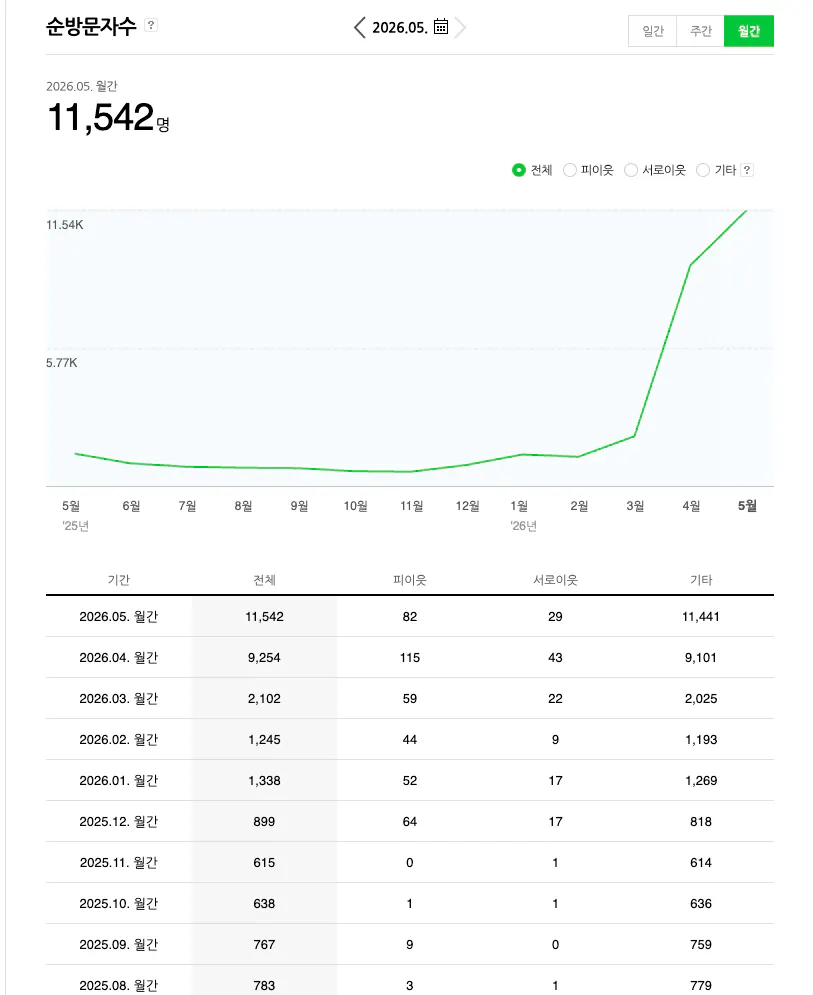Go to next month with right chevron
Image resolution: width=813 pixels, height=995 pixels.
click(x=460, y=27)
